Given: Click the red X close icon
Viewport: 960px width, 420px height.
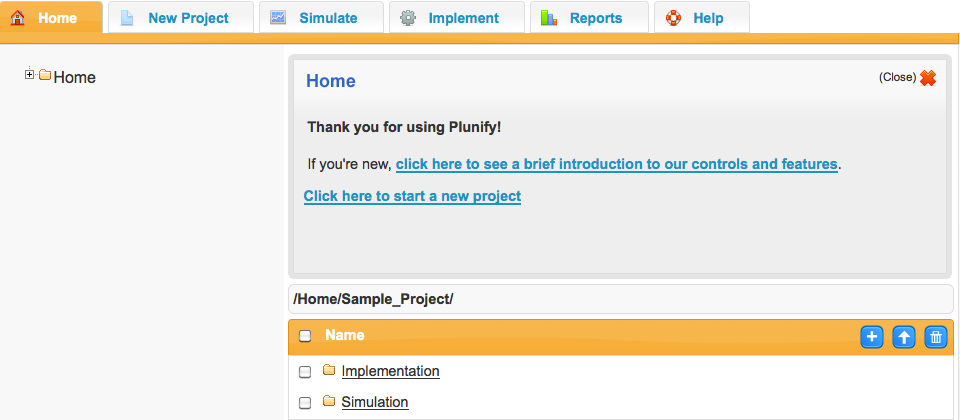Looking at the screenshot, I should tap(928, 78).
